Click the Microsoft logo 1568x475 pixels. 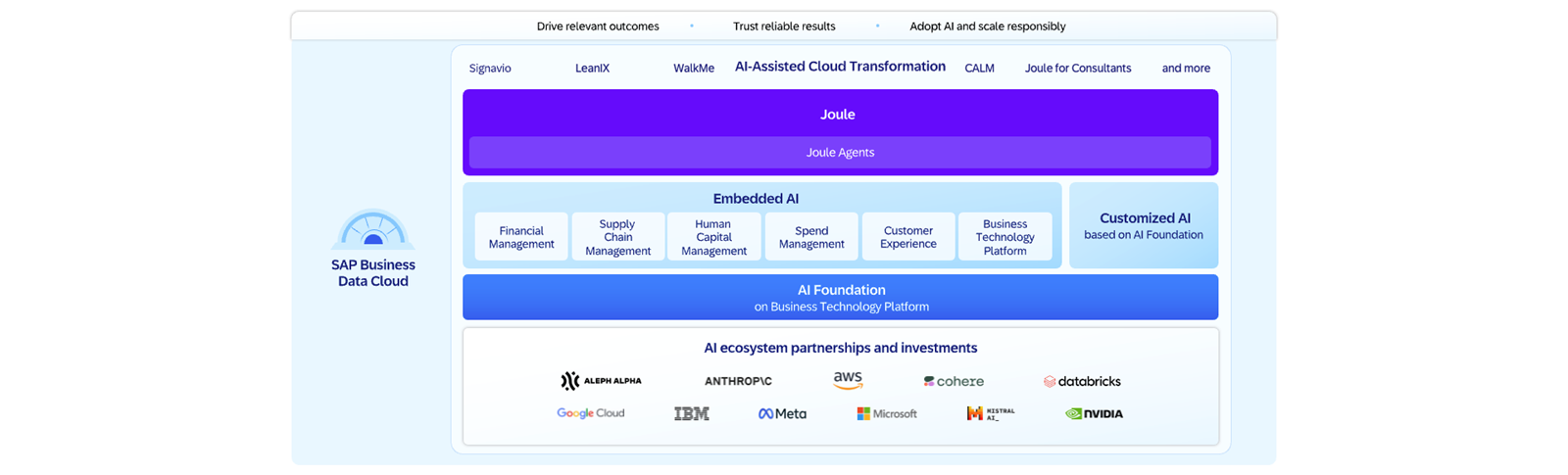click(887, 413)
